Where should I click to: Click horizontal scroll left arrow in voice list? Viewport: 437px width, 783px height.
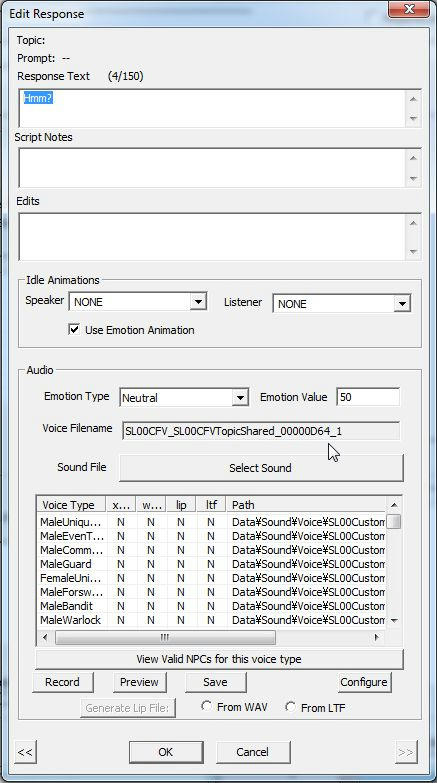[x=45, y=637]
